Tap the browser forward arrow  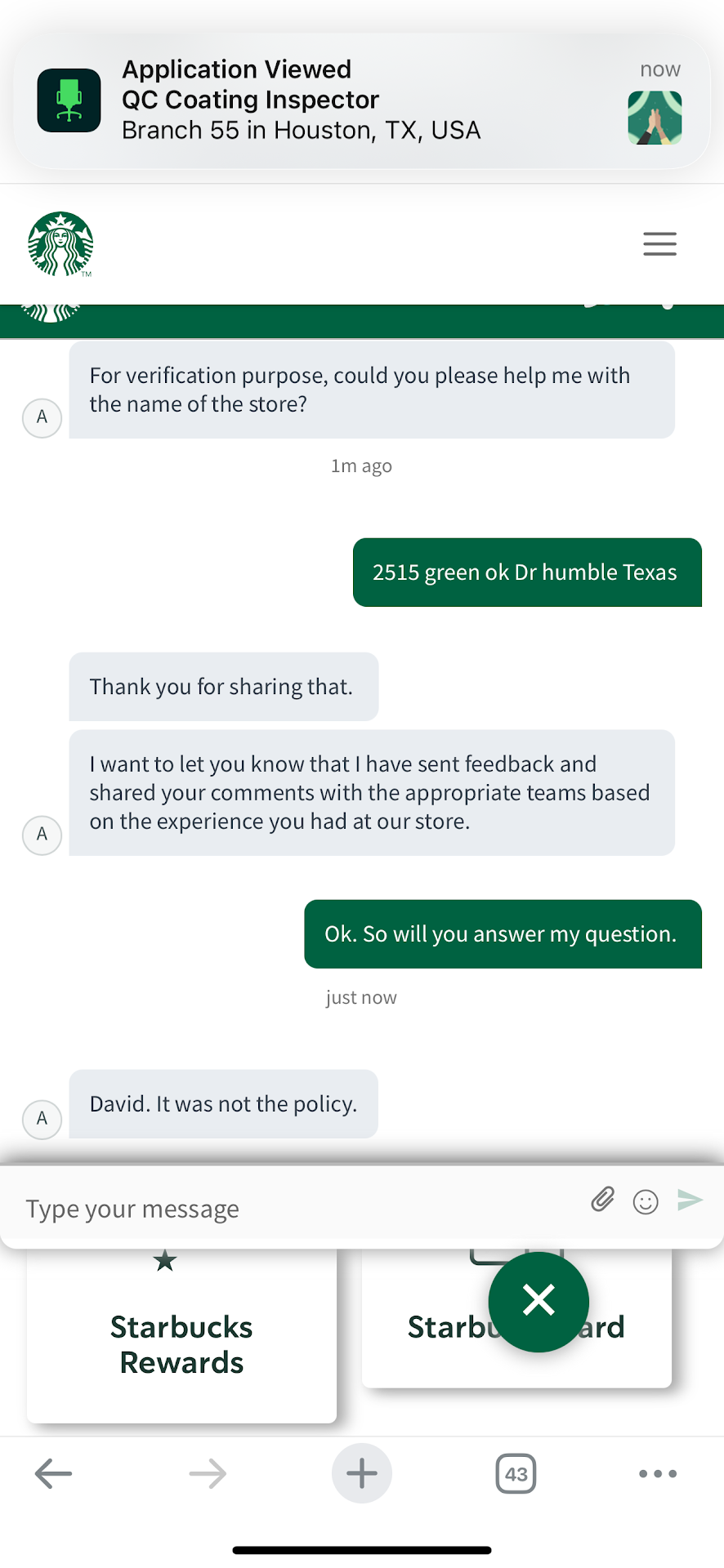point(208,1474)
